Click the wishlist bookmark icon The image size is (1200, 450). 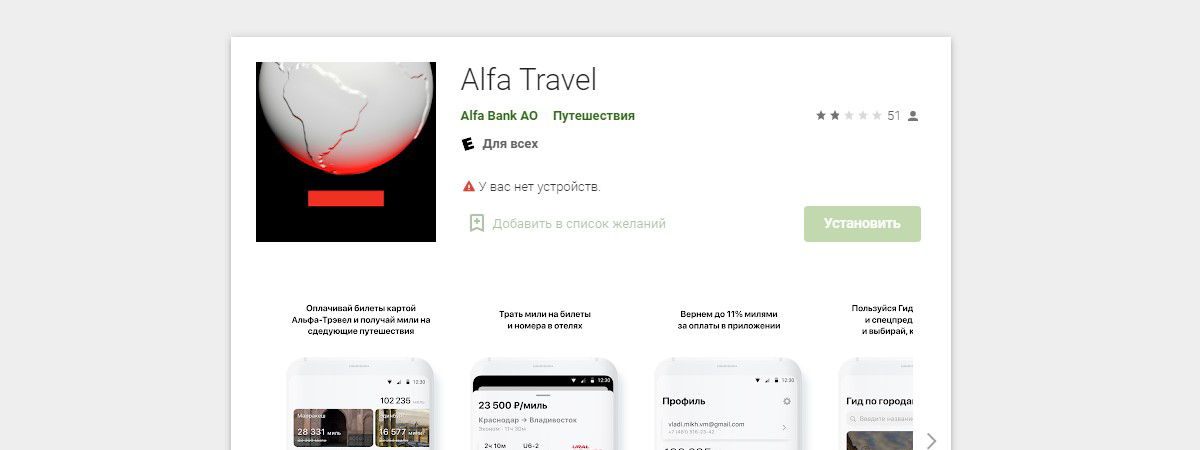[x=477, y=223]
